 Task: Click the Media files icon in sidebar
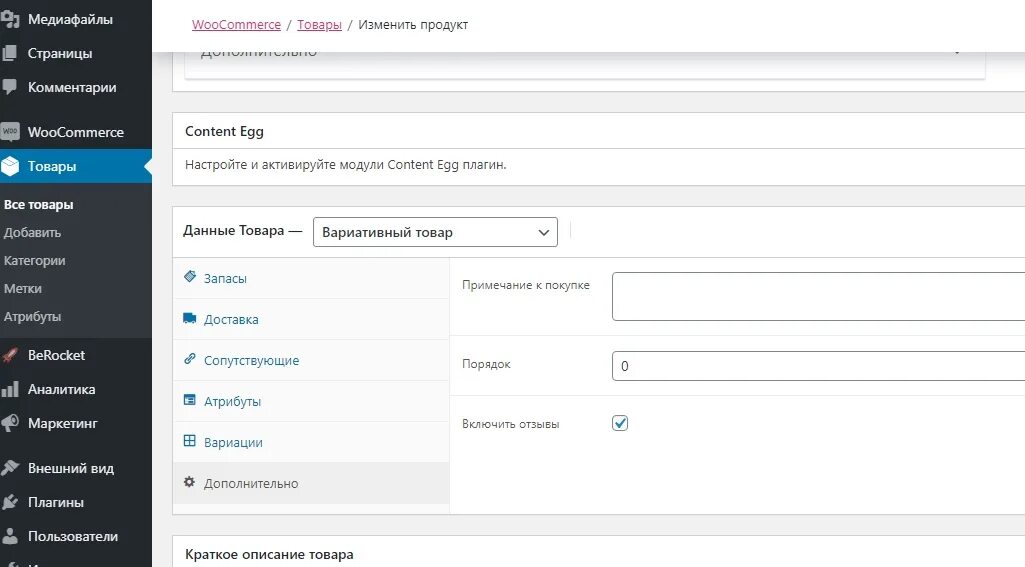tap(10, 19)
